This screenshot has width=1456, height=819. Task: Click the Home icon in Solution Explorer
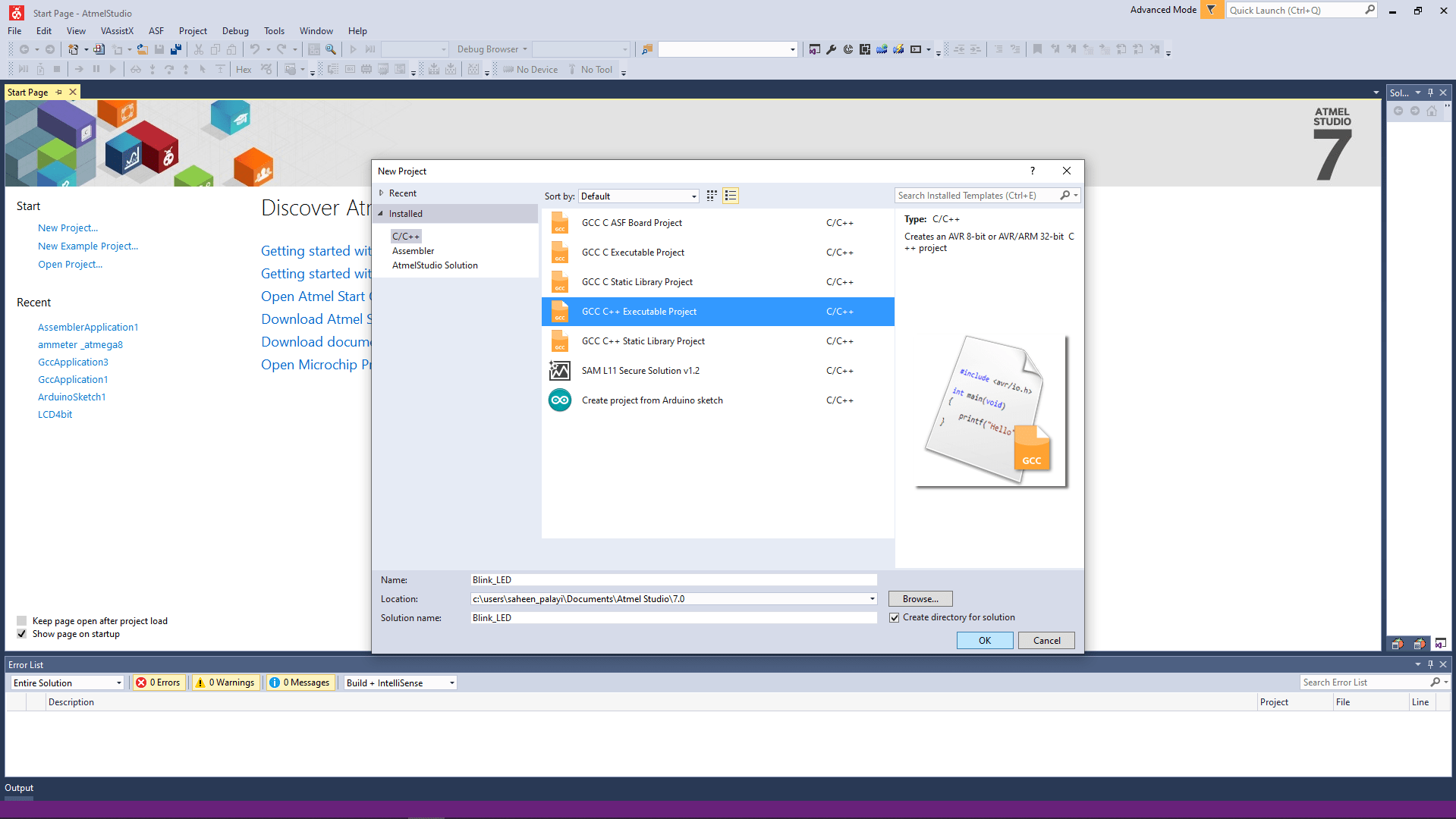tap(1432, 111)
